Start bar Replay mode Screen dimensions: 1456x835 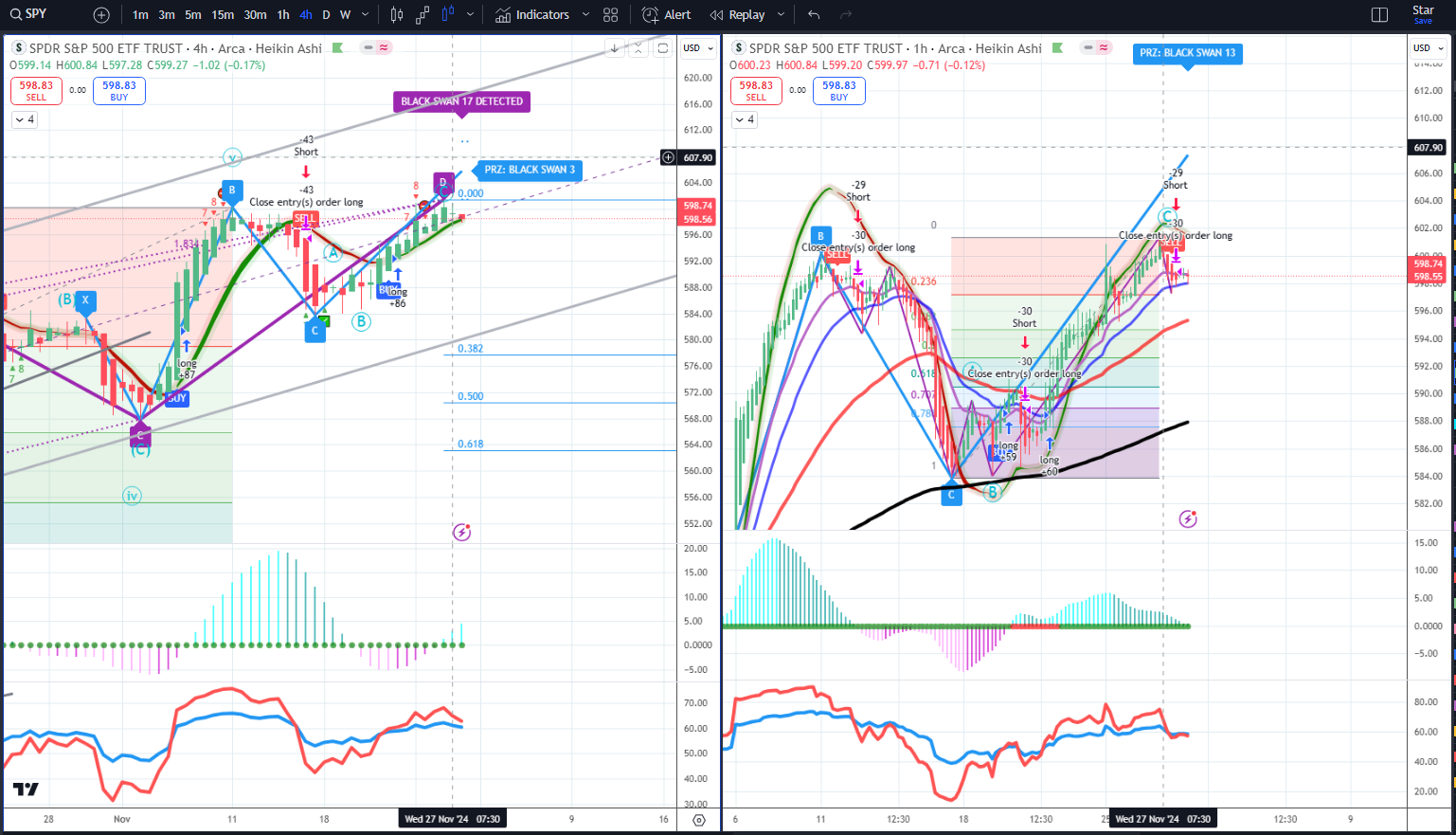coord(738,15)
